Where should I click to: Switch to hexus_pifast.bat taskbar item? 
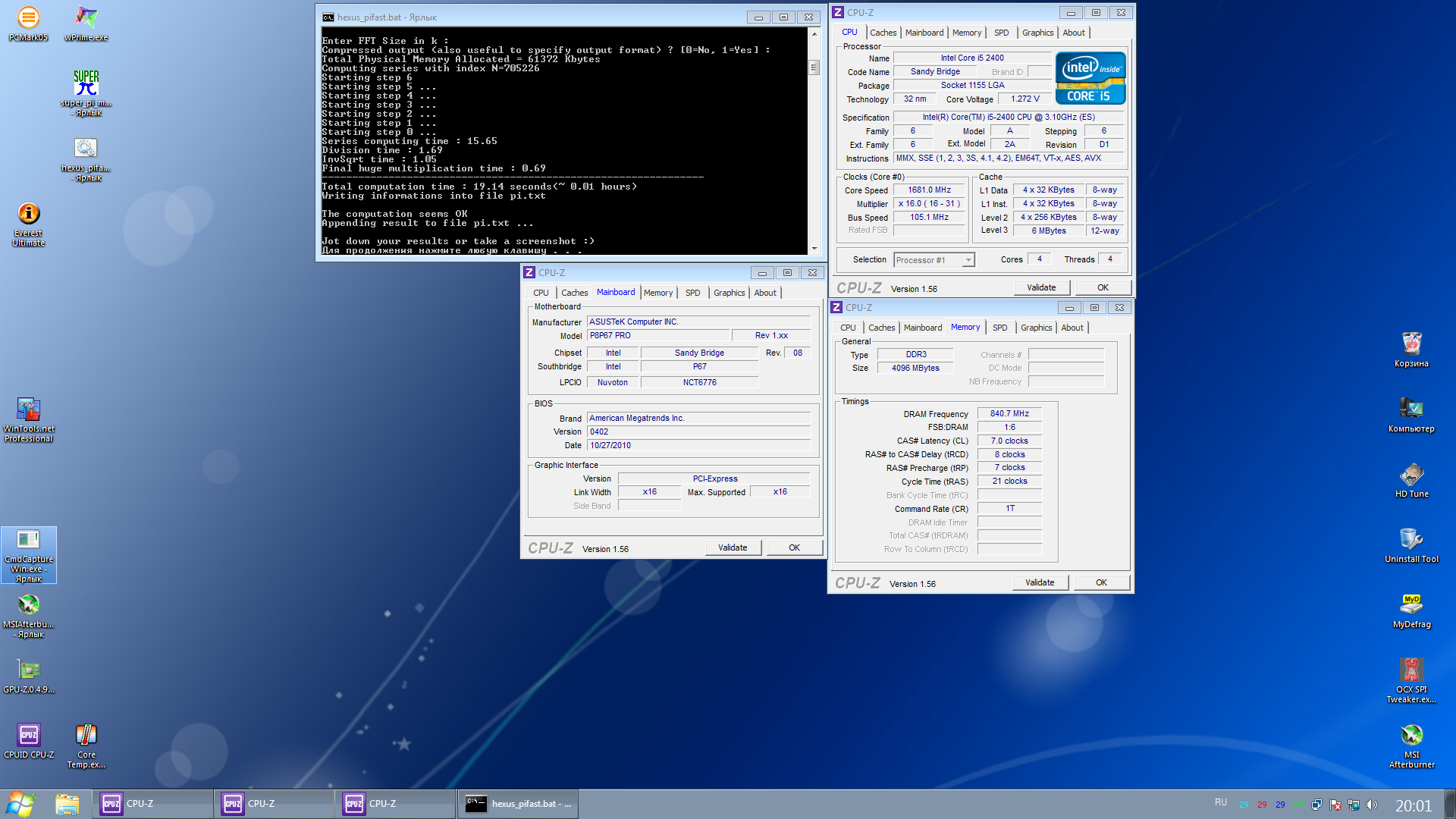click(x=517, y=804)
